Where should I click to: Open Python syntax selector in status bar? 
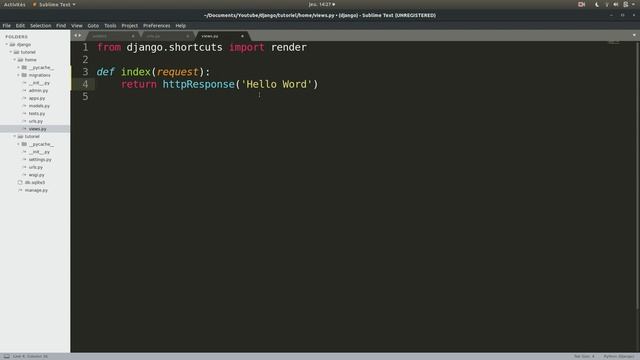coord(619,356)
